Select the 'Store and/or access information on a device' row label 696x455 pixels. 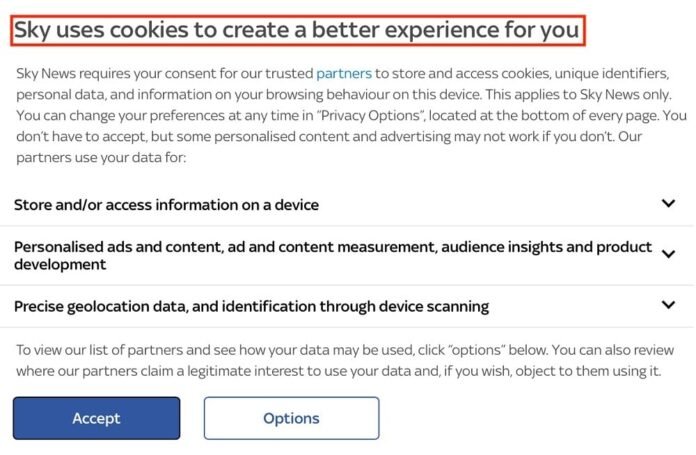point(166,205)
